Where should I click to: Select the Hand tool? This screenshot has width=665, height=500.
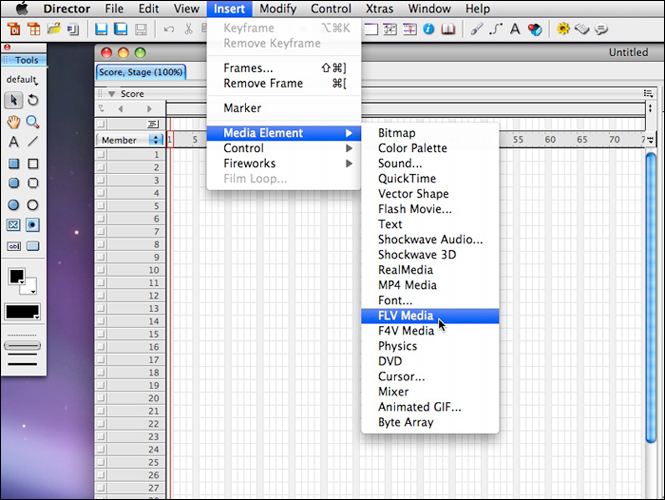coord(14,122)
